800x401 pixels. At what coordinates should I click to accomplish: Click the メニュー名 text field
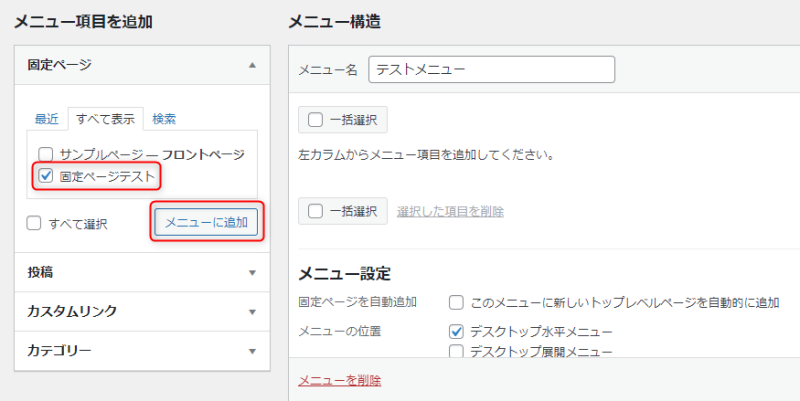click(491, 69)
